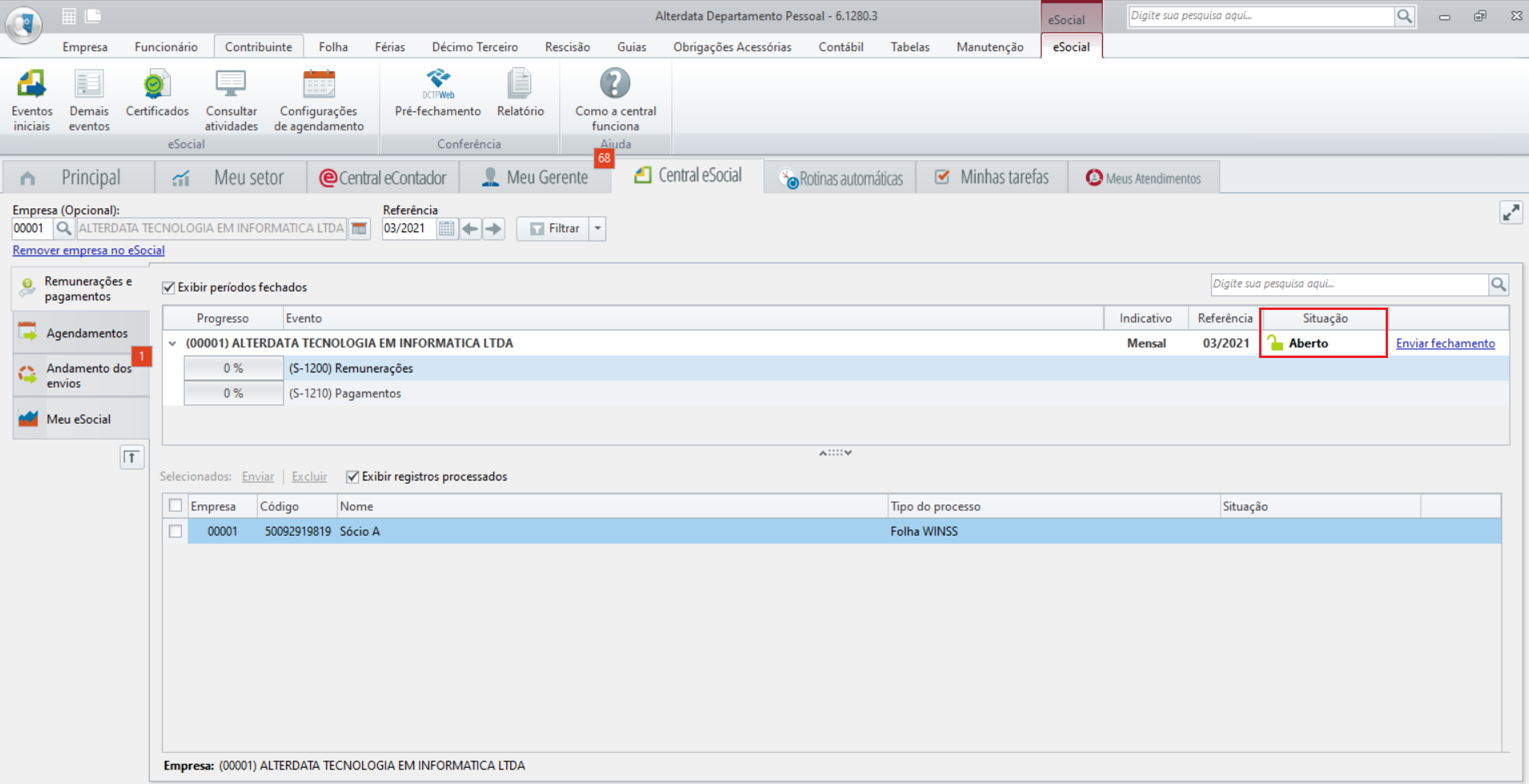This screenshot has width=1529, height=784.
Task: Click the Referência field 03/2021
Action: coord(409,228)
